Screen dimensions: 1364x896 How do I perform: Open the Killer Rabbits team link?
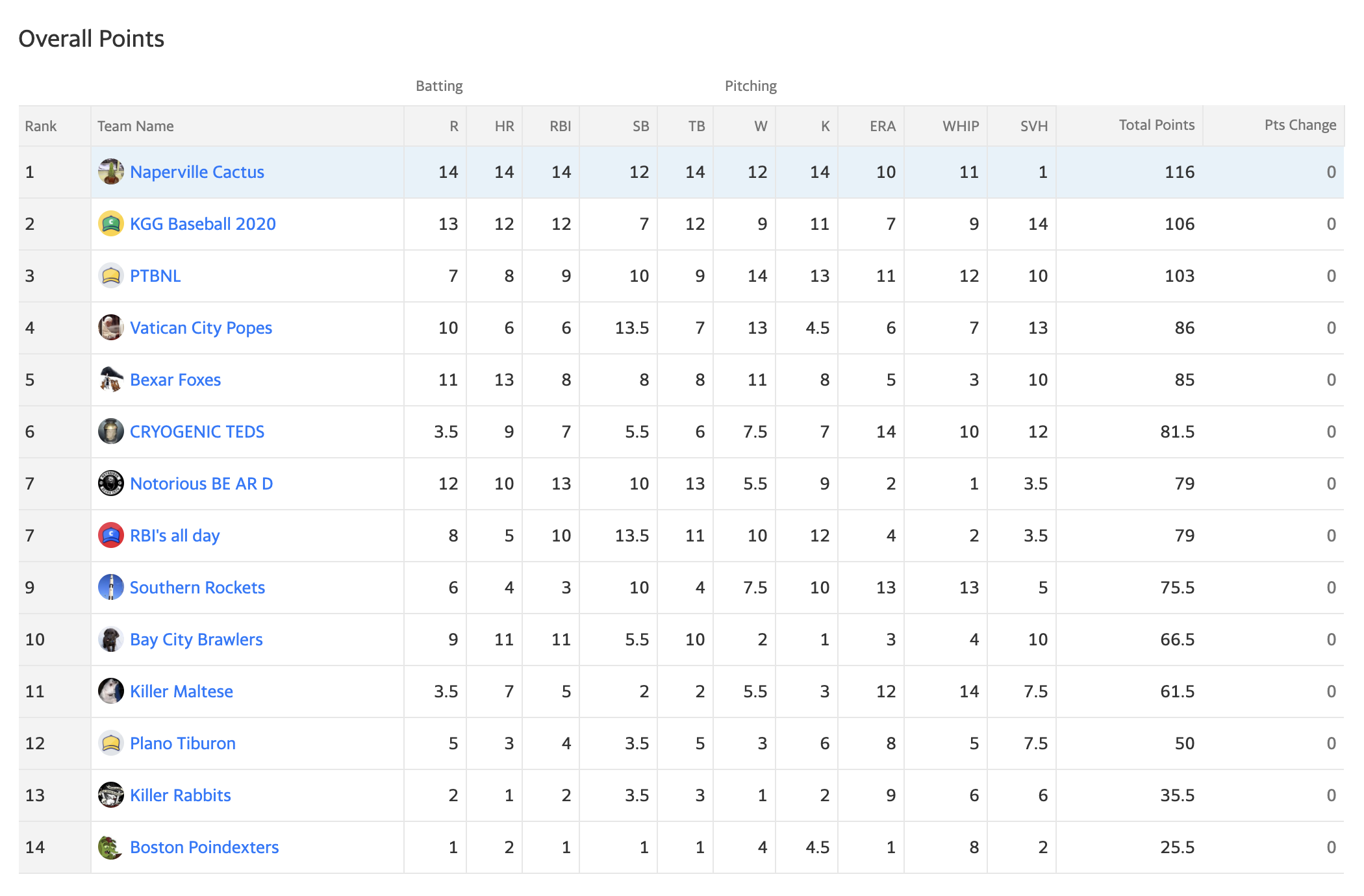click(x=181, y=795)
